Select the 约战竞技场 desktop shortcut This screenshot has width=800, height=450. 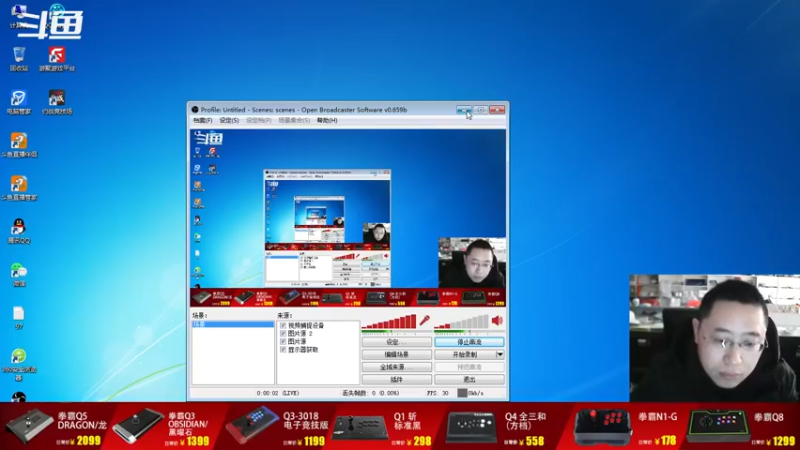[57, 102]
